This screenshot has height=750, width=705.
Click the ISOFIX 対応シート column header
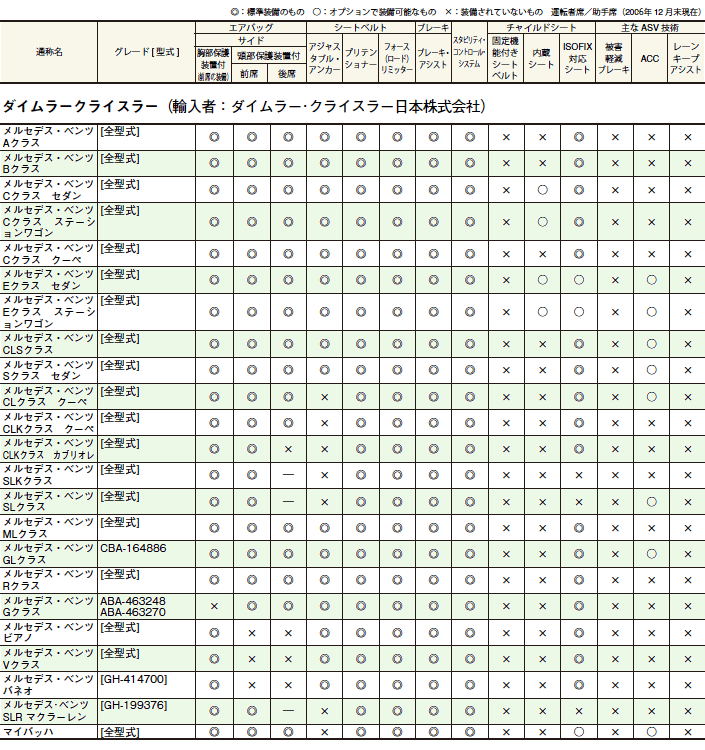(x=577, y=58)
